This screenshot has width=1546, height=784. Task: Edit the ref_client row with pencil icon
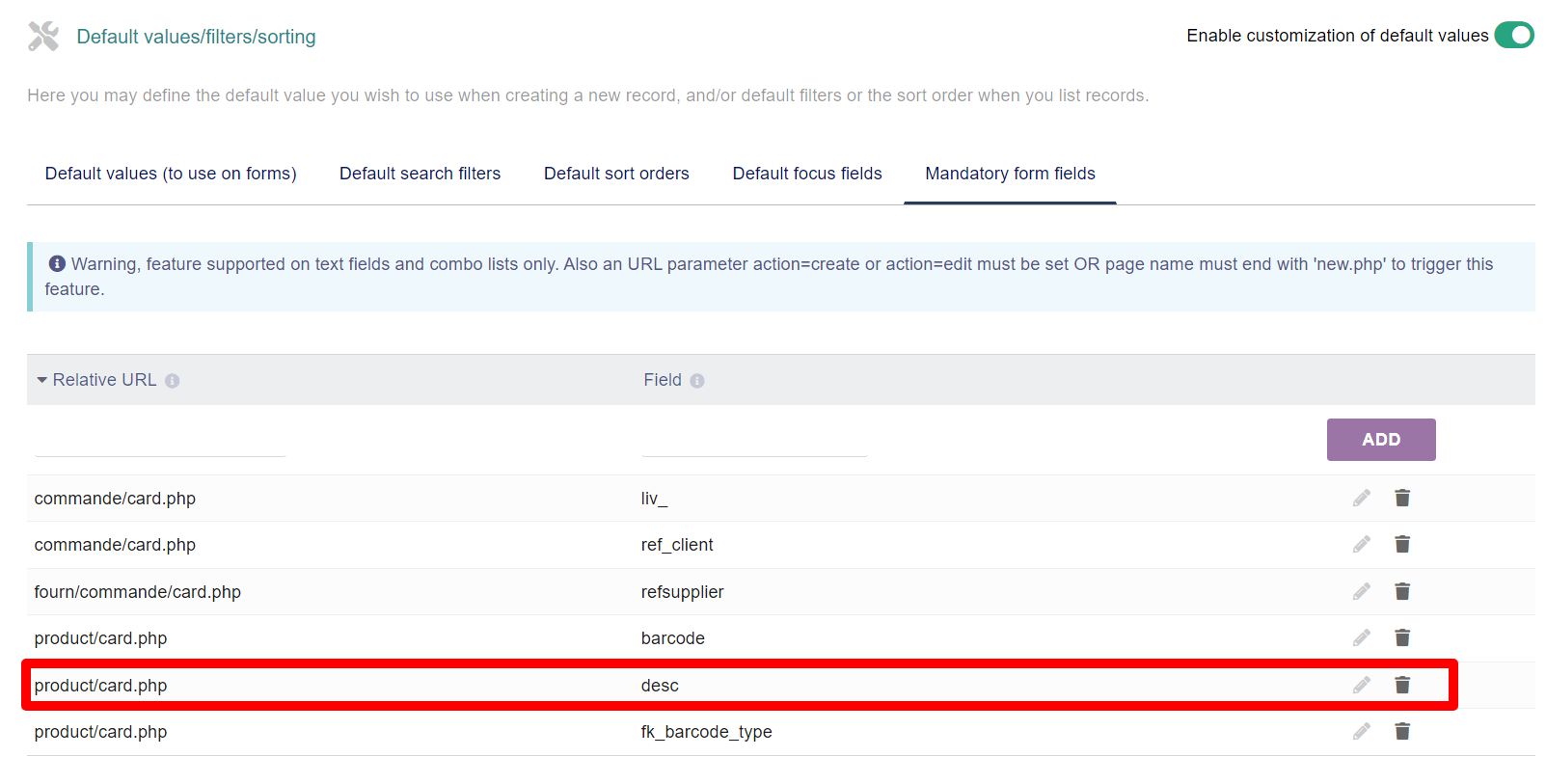1361,545
